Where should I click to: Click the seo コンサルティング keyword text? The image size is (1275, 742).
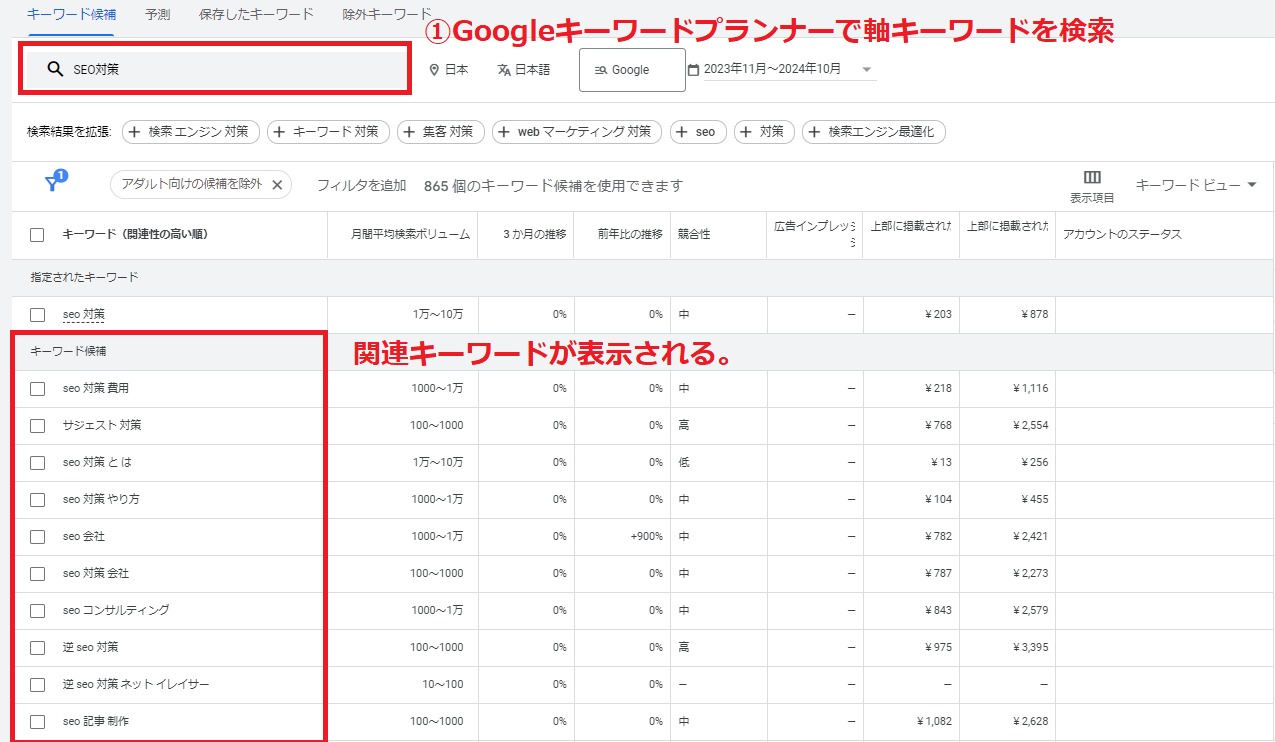(x=116, y=611)
